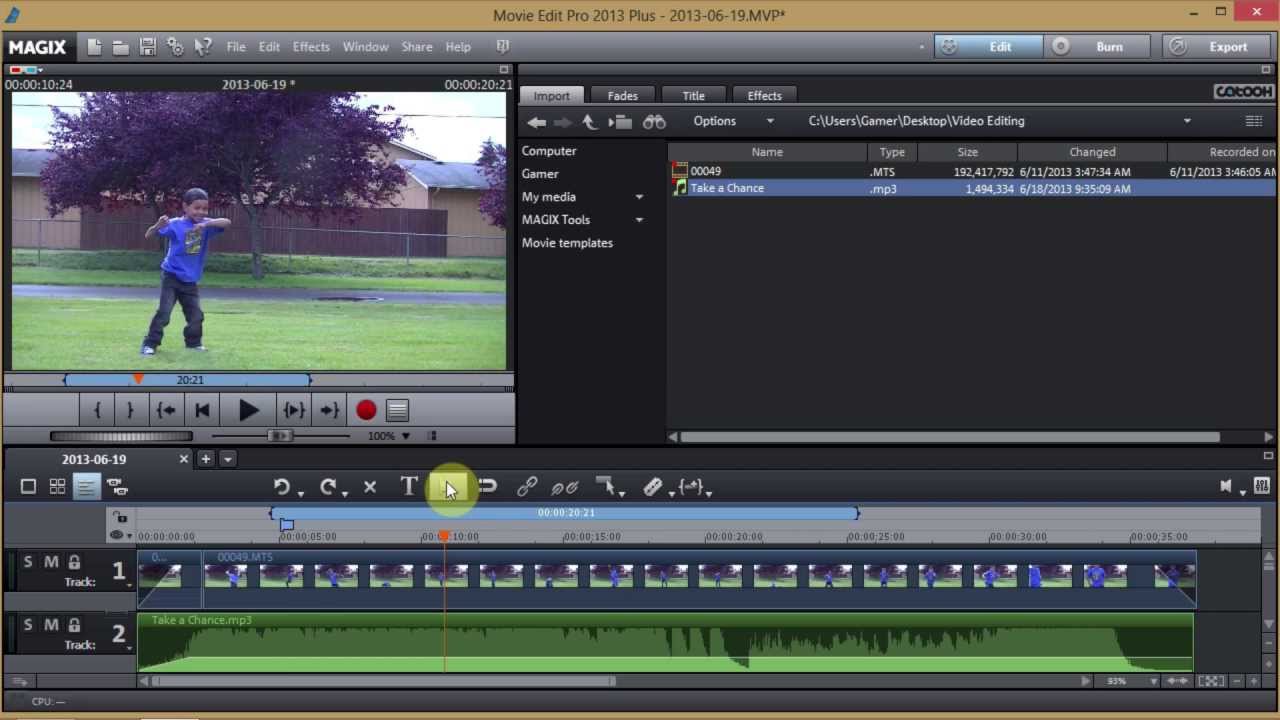Open the File menu

(x=236, y=47)
